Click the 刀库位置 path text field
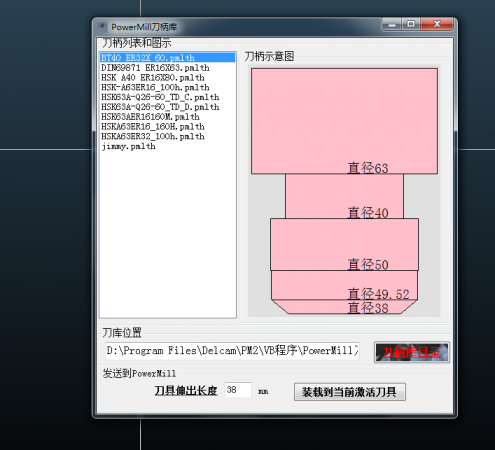The height and width of the screenshot is (450, 495). point(232,351)
